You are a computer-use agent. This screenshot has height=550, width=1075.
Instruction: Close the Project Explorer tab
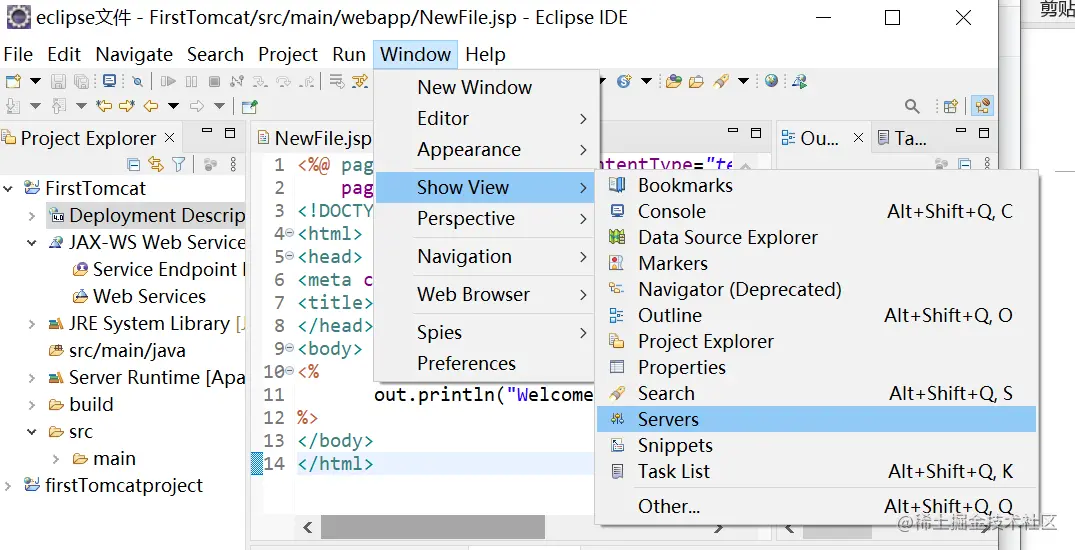[x=169, y=138]
